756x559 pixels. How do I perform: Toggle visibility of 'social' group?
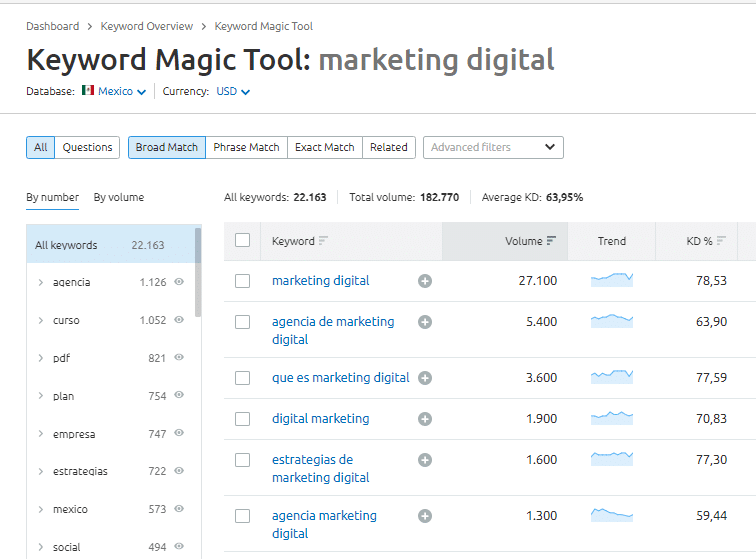[179, 546]
